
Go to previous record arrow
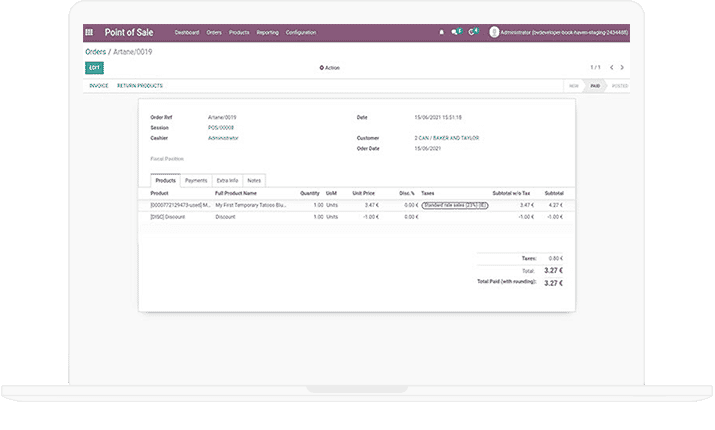pyautogui.click(x=611, y=68)
